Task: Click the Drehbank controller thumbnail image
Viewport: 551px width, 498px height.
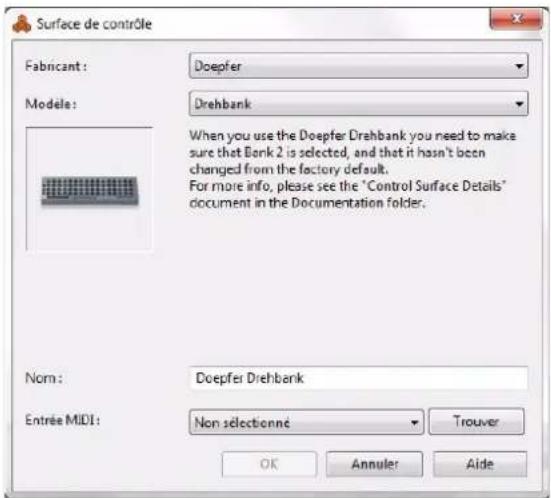Action: pyautogui.click(x=90, y=191)
